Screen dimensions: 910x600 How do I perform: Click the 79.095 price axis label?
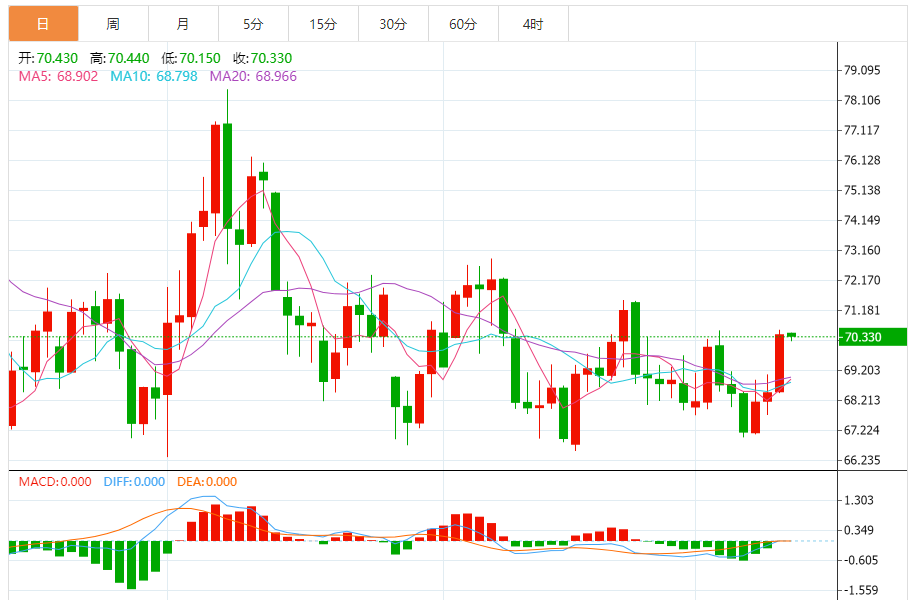pyautogui.click(x=862, y=70)
